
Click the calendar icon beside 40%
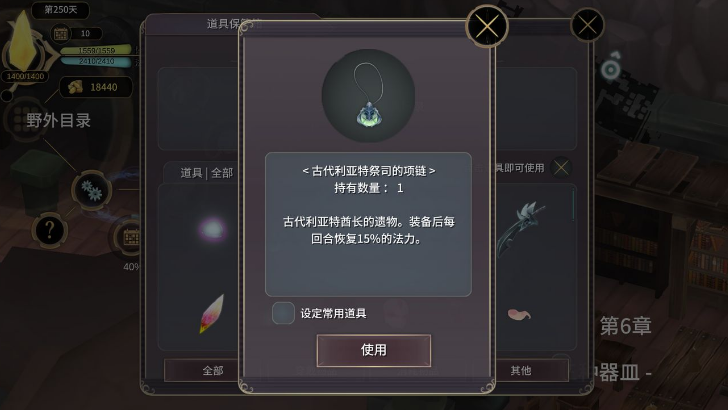click(x=130, y=237)
